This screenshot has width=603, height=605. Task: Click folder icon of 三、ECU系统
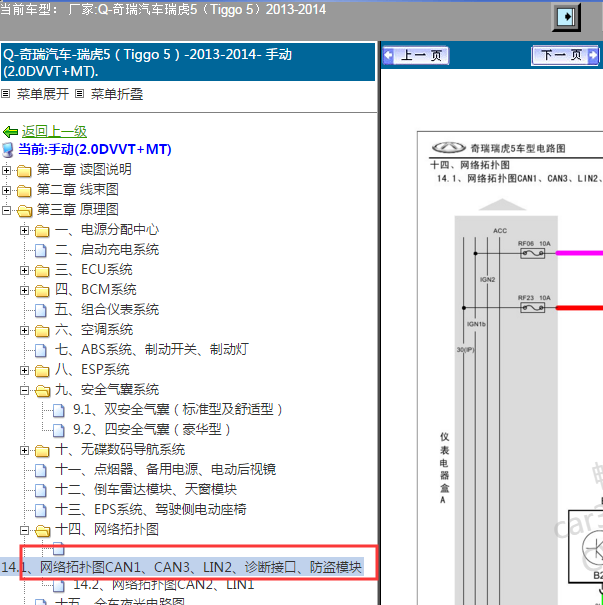(x=42, y=271)
